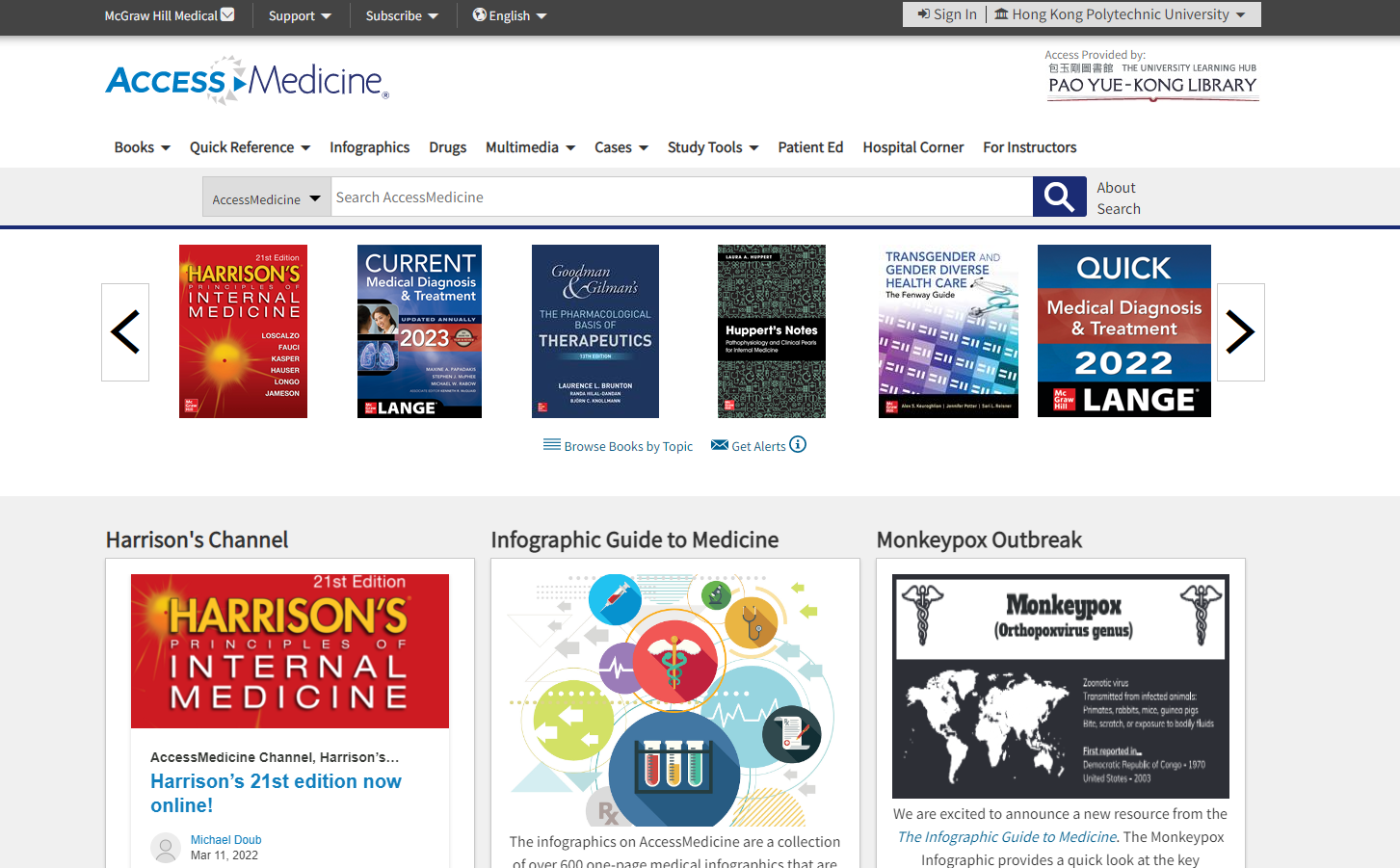
Task: Open The Infographic Guide to Medicine link
Action: (x=1007, y=837)
